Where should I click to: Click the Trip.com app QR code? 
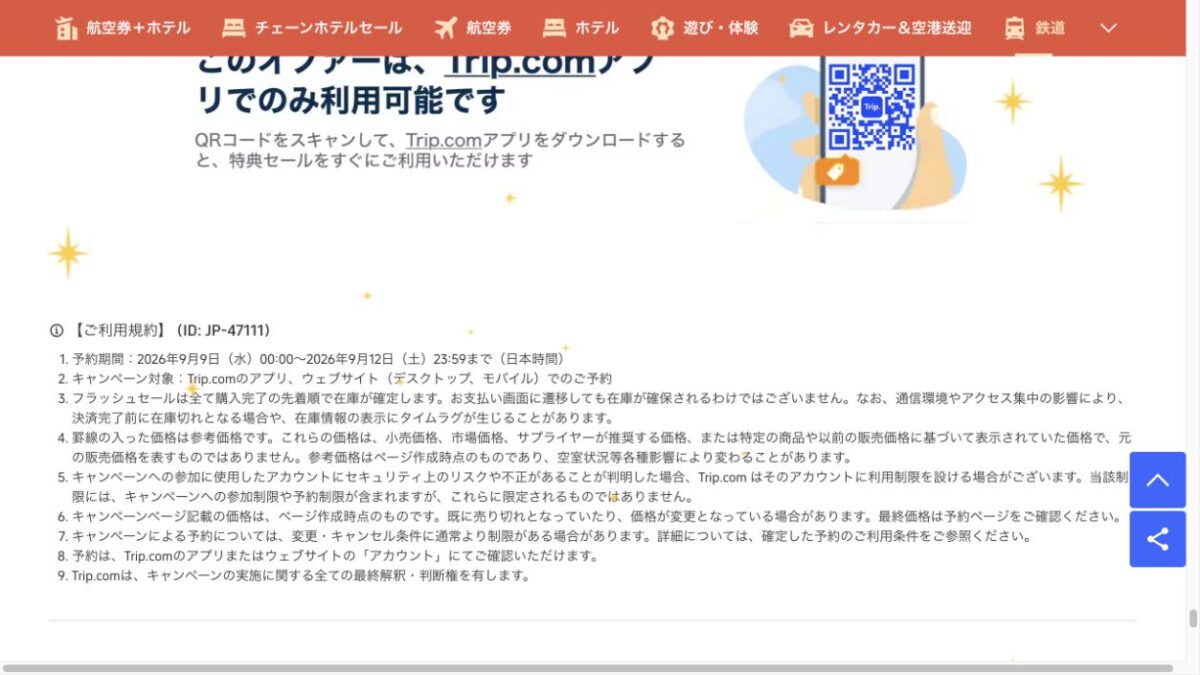point(872,106)
